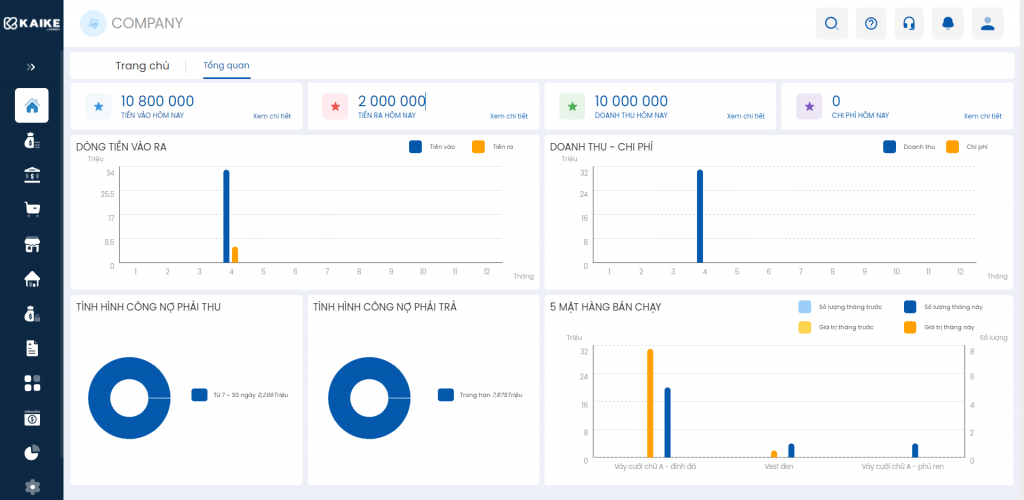Open the storefront sidebar icon
1024x500 pixels.
tap(31, 245)
